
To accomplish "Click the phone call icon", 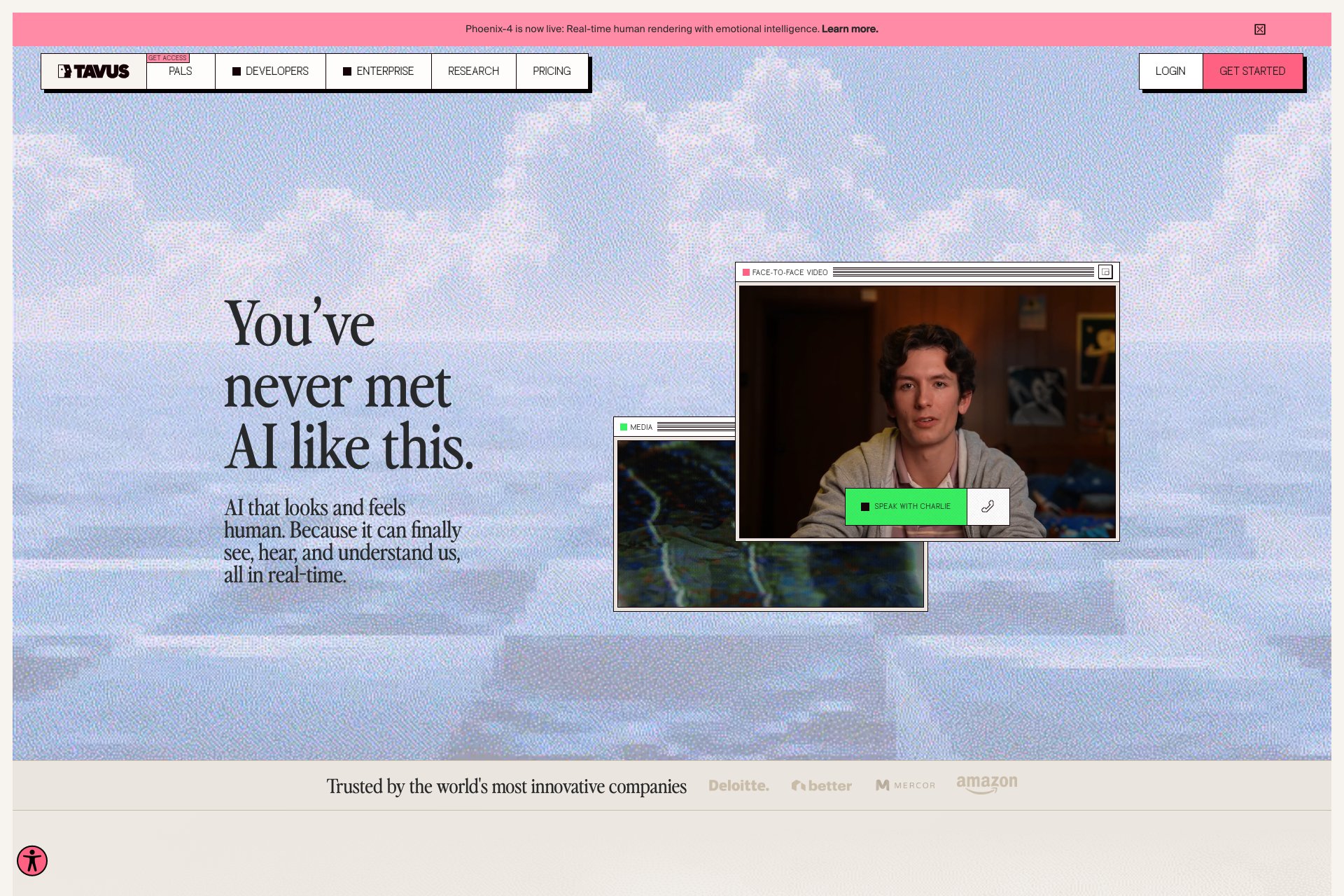I will (x=988, y=507).
